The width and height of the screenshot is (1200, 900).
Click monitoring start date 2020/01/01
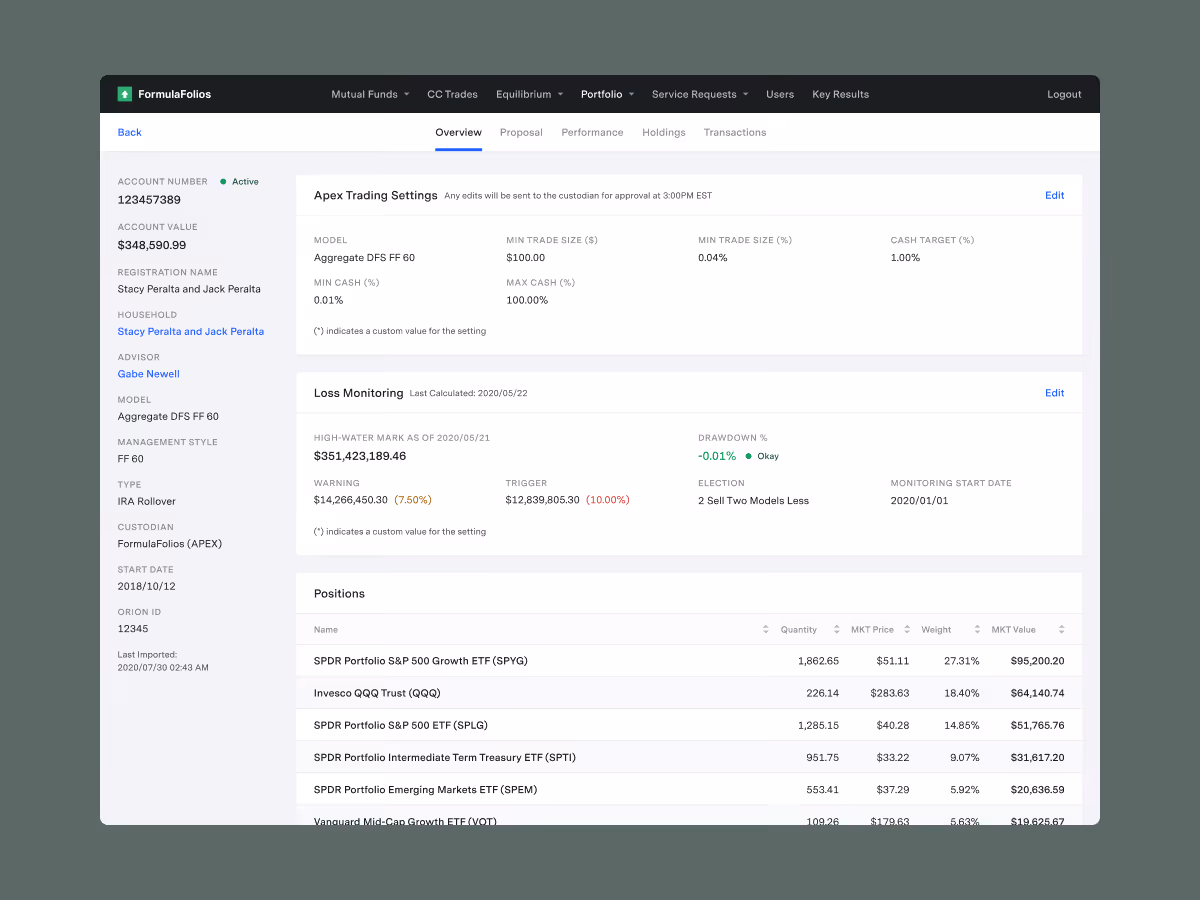(x=919, y=500)
